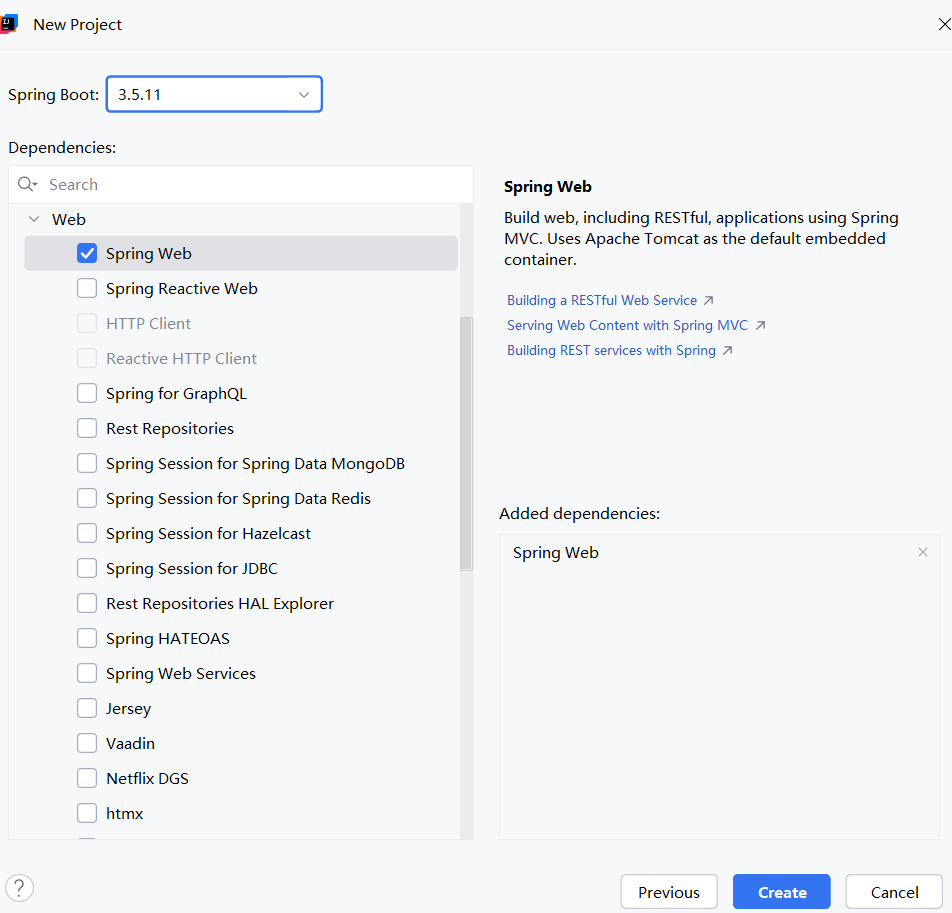Select the HTTP Client row label

coord(148,324)
